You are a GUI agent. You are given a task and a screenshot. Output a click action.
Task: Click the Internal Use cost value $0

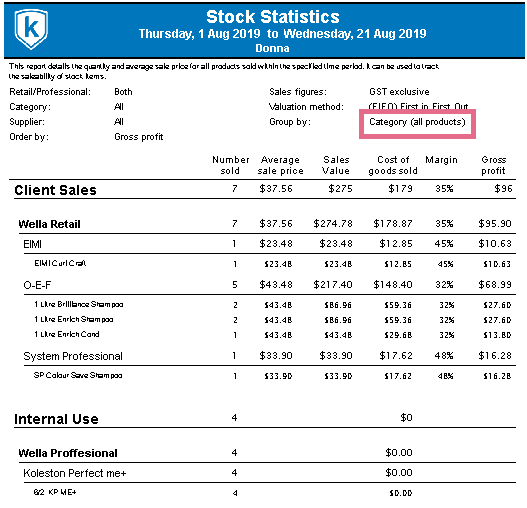tap(406, 418)
